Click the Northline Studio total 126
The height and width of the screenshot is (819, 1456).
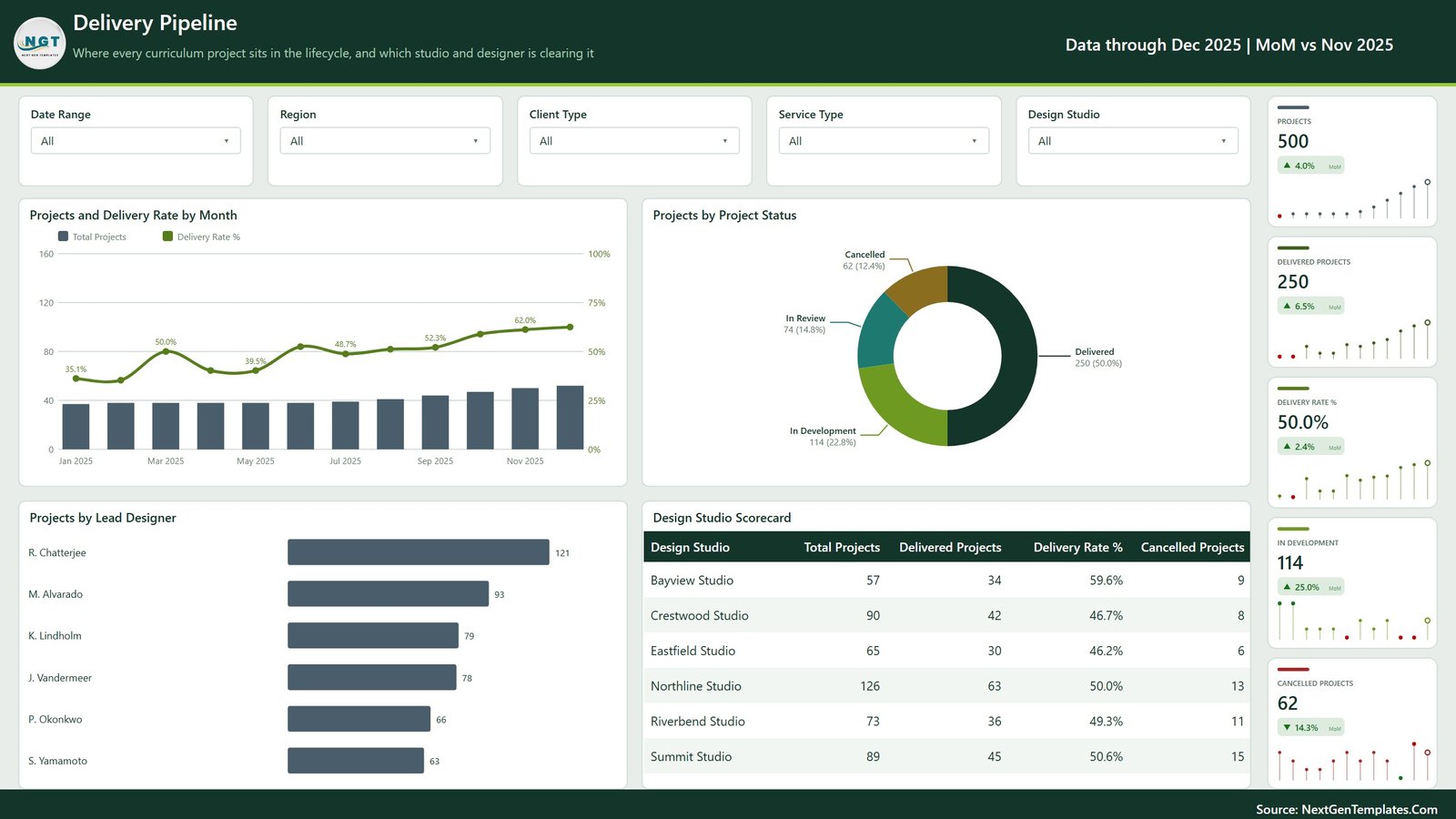click(x=870, y=686)
